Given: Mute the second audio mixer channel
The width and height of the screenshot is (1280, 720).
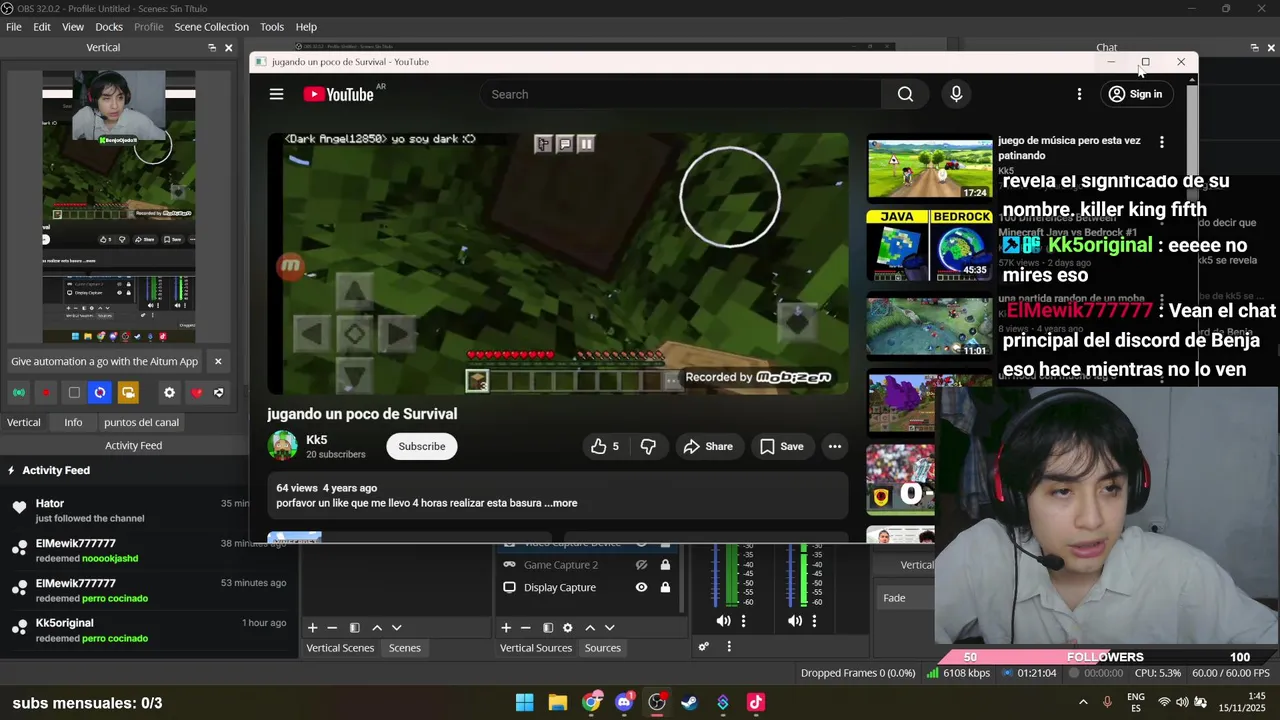Looking at the screenshot, I should click(x=795, y=621).
